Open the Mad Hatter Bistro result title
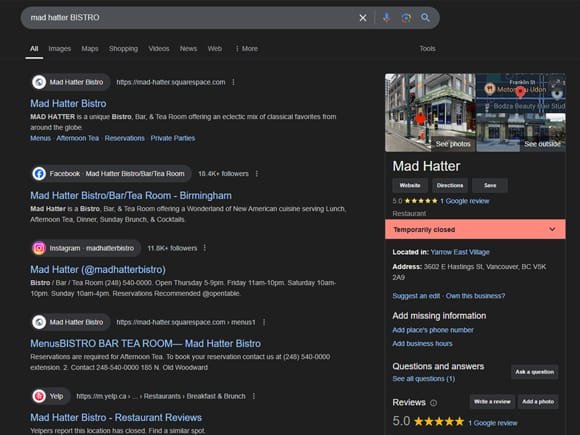Screen dimensions: 580x435 [68, 104]
